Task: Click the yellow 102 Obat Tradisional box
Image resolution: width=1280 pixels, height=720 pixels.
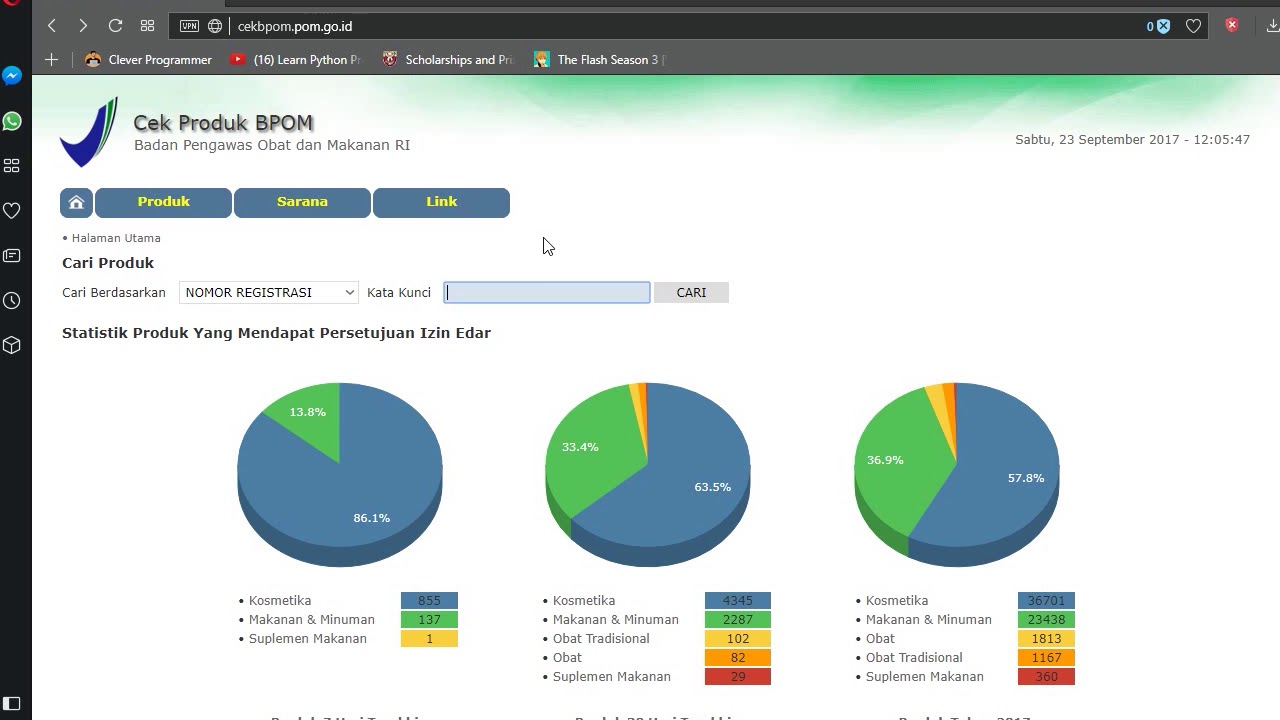Action: tap(738, 639)
